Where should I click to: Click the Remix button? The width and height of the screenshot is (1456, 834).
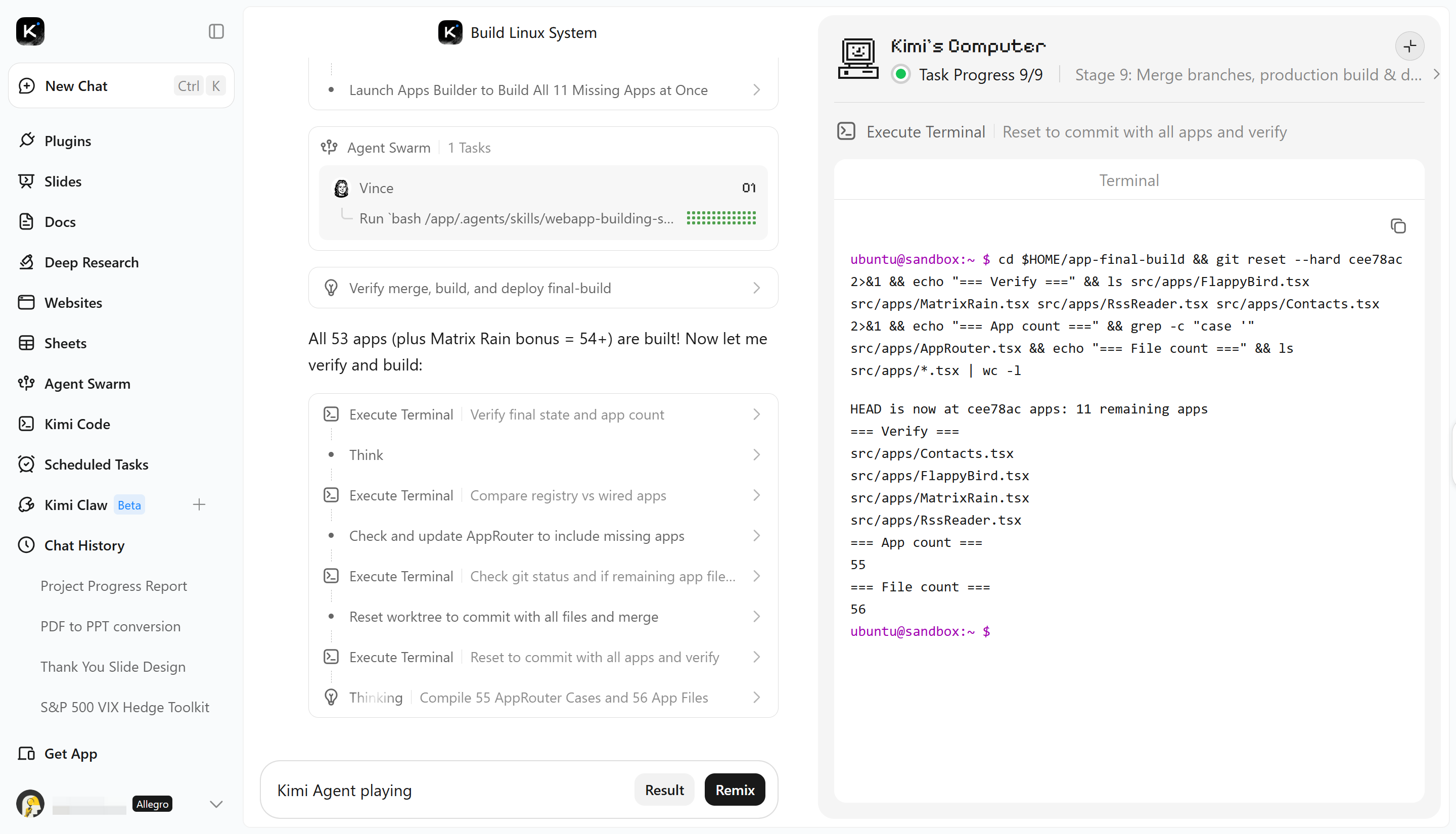tap(735, 790)
